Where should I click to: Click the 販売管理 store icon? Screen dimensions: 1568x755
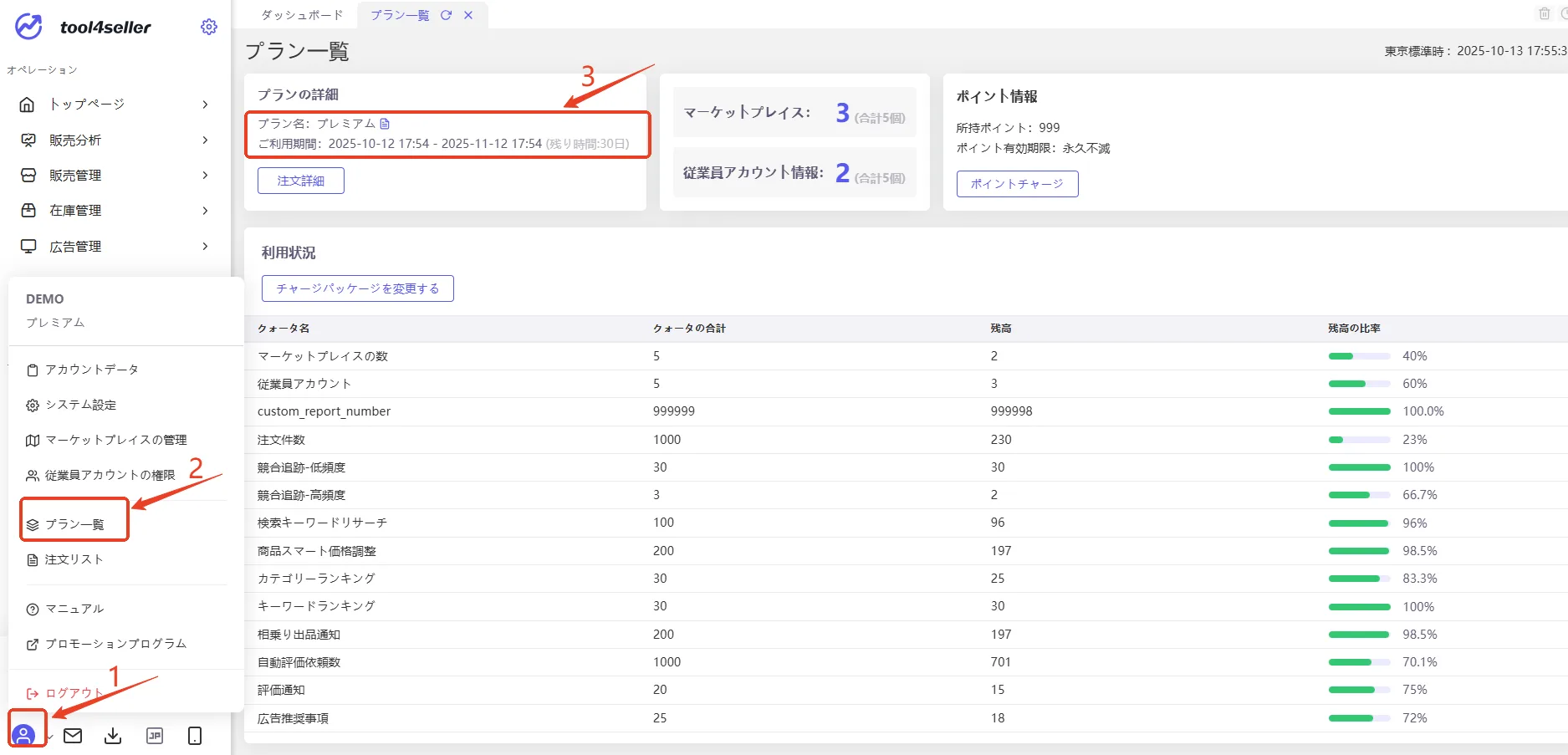click(x=28, y=175)
